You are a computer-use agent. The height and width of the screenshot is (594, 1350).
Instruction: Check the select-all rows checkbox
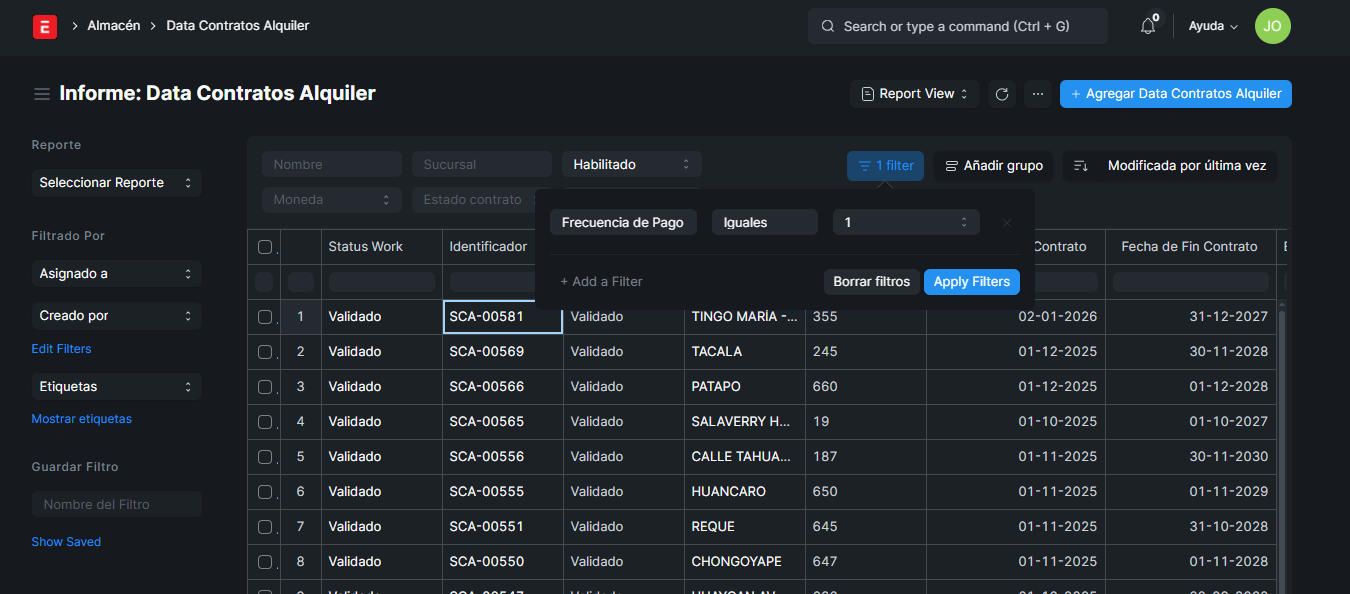[265, 247]
